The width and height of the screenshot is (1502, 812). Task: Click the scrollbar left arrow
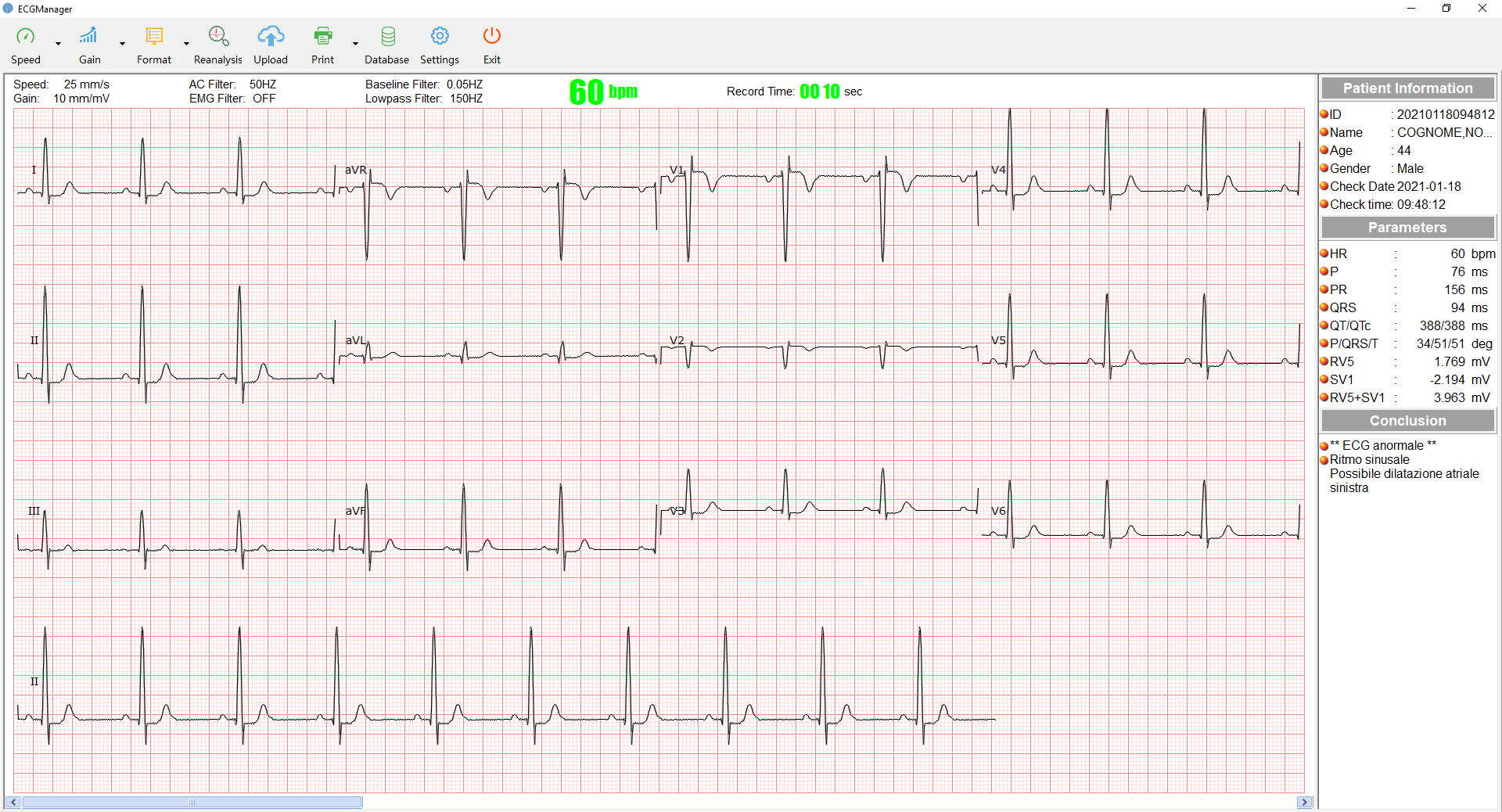click(x=13, y=802)
